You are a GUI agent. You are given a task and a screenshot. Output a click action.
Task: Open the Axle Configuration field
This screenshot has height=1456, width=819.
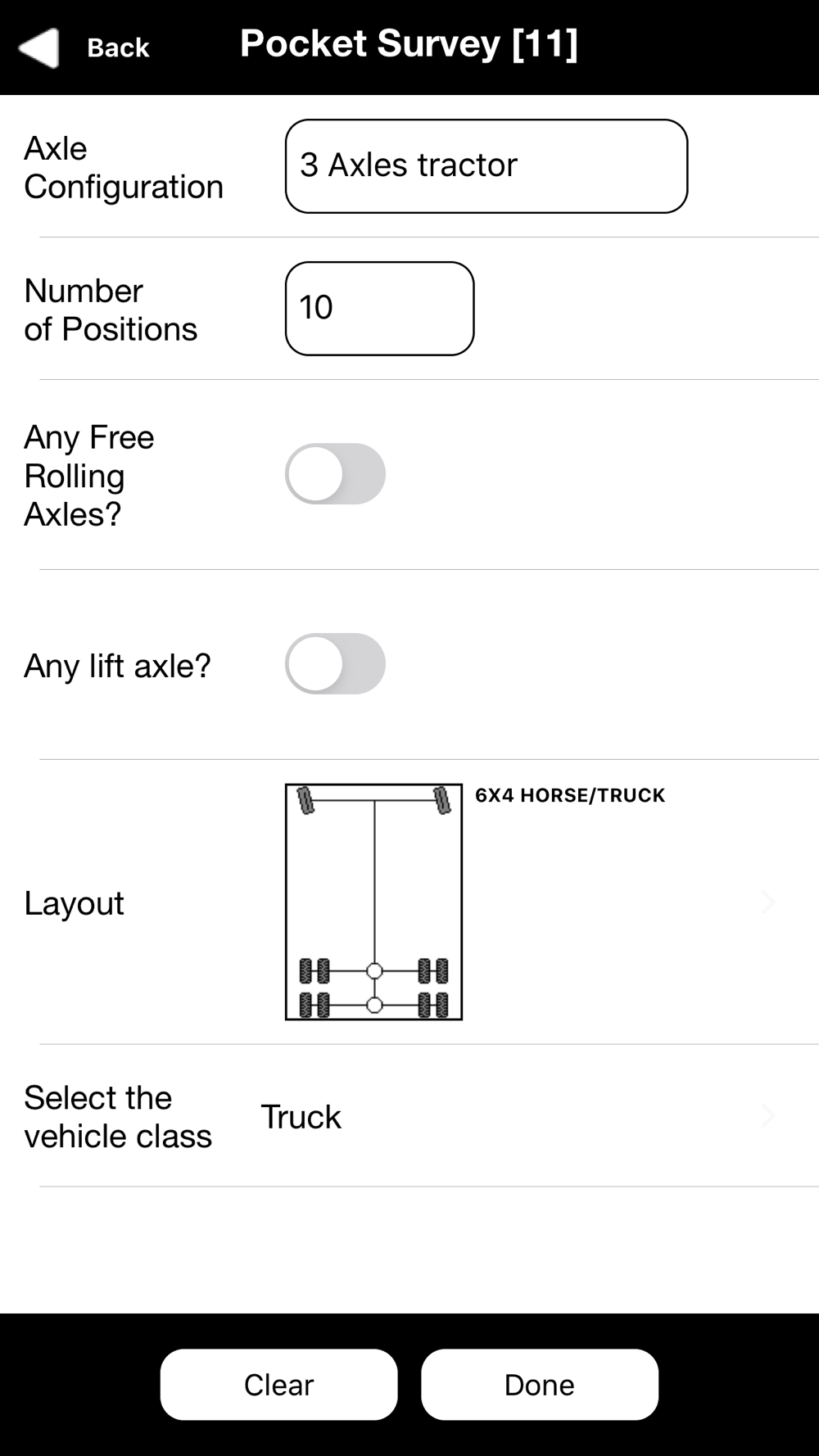pyautogui.click(x=486, y=166)
